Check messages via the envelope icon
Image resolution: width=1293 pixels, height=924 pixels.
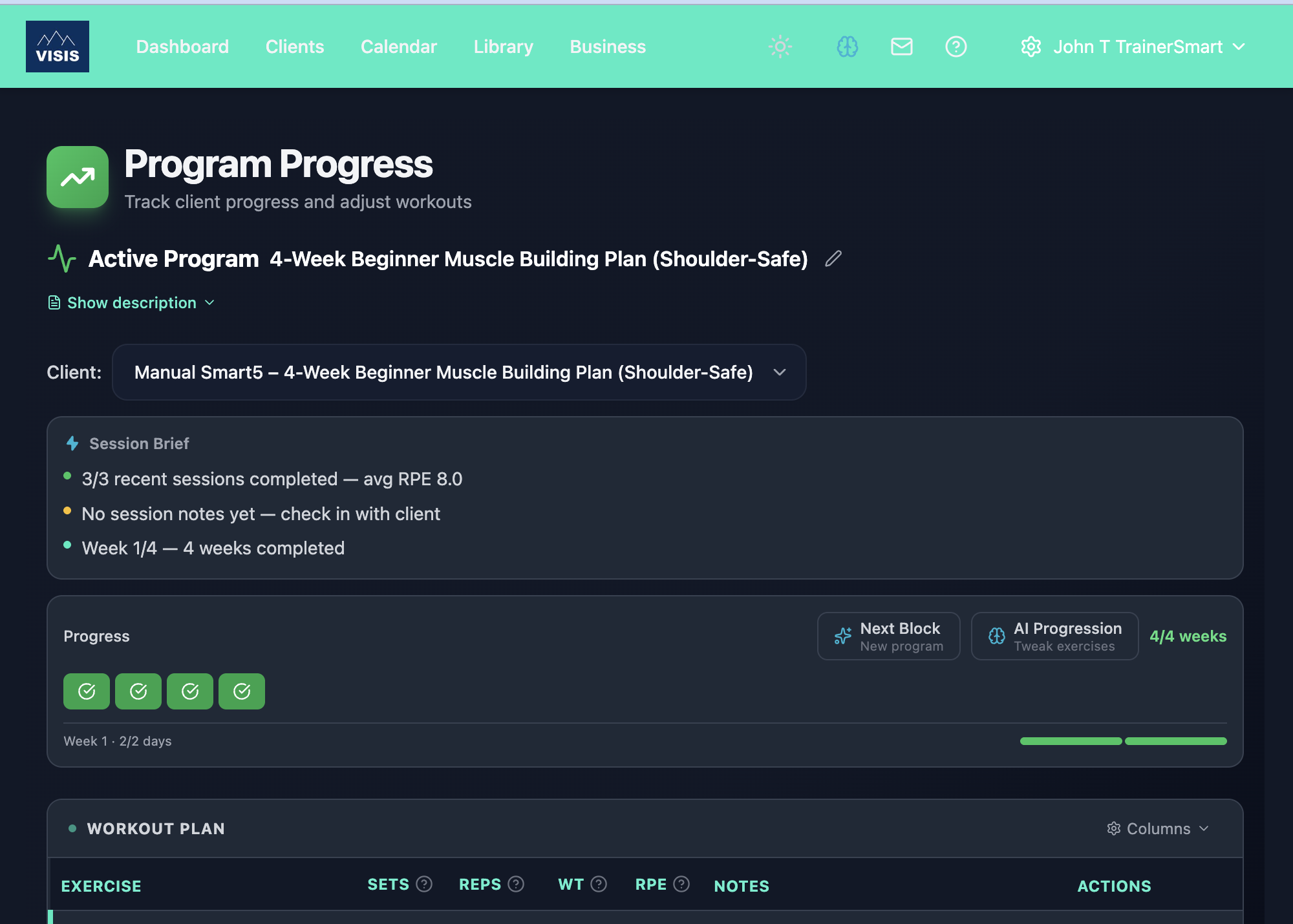click(x=901, y=46)
